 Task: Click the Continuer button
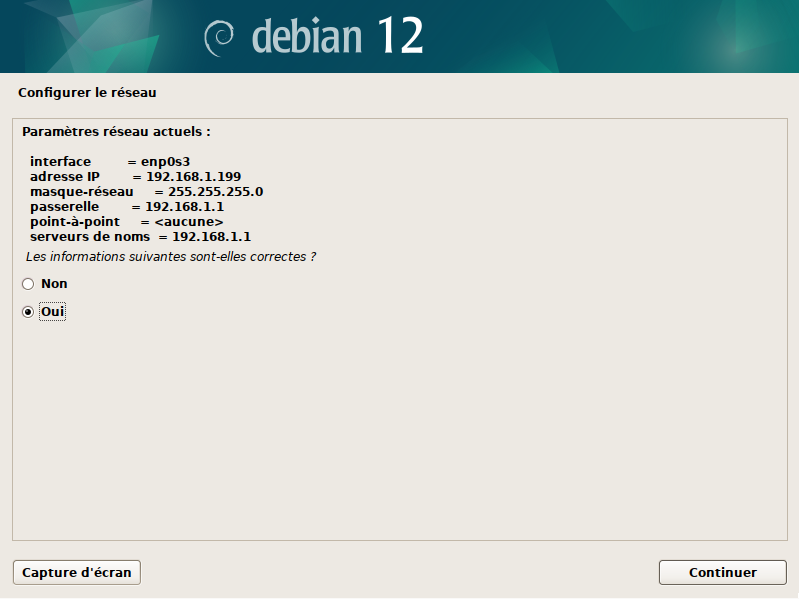723,573
